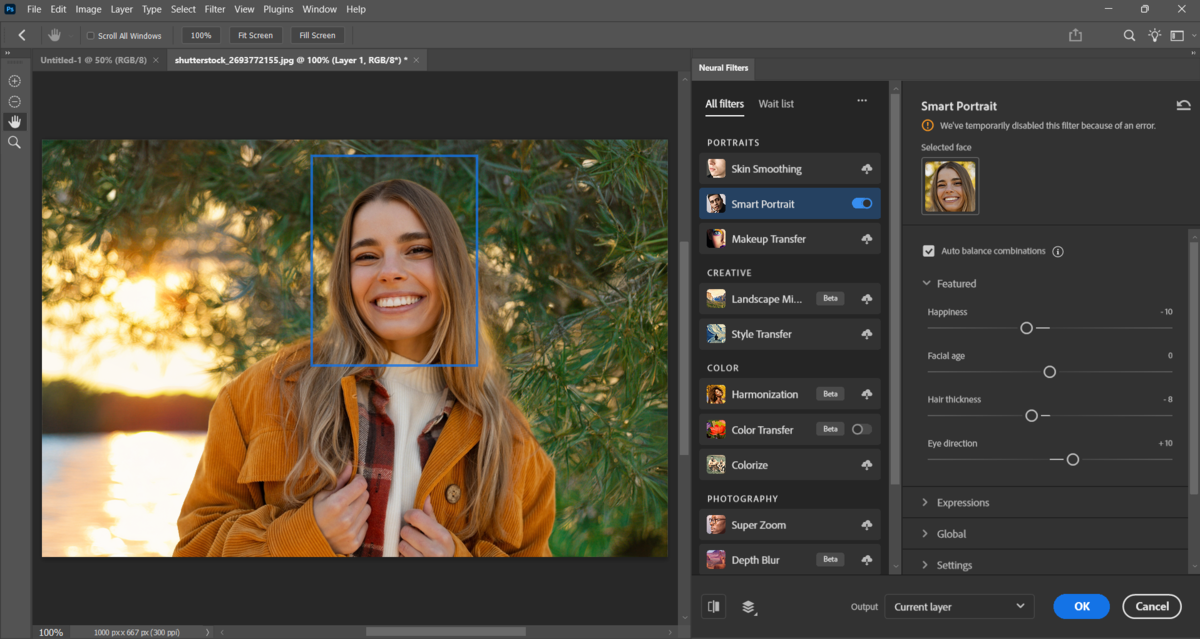Select the Hand tool in options bar

[x=56, y=35]
